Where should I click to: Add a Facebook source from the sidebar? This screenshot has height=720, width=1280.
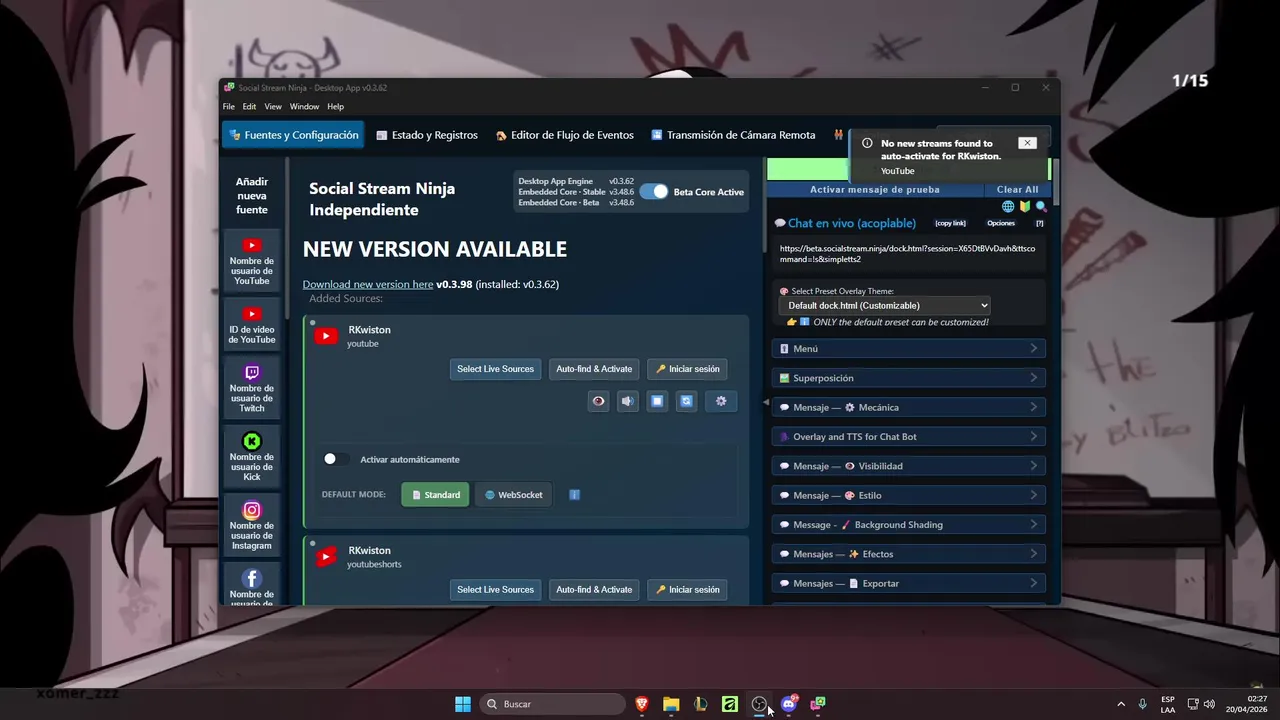tap(252, 586)
